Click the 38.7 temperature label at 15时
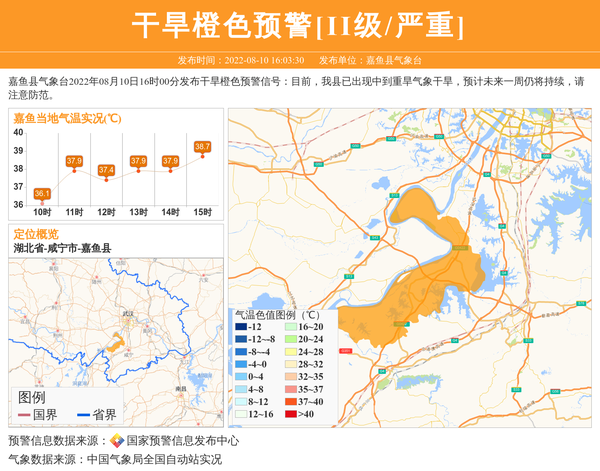This screenshot has width=600, height=471. (202, 147)
